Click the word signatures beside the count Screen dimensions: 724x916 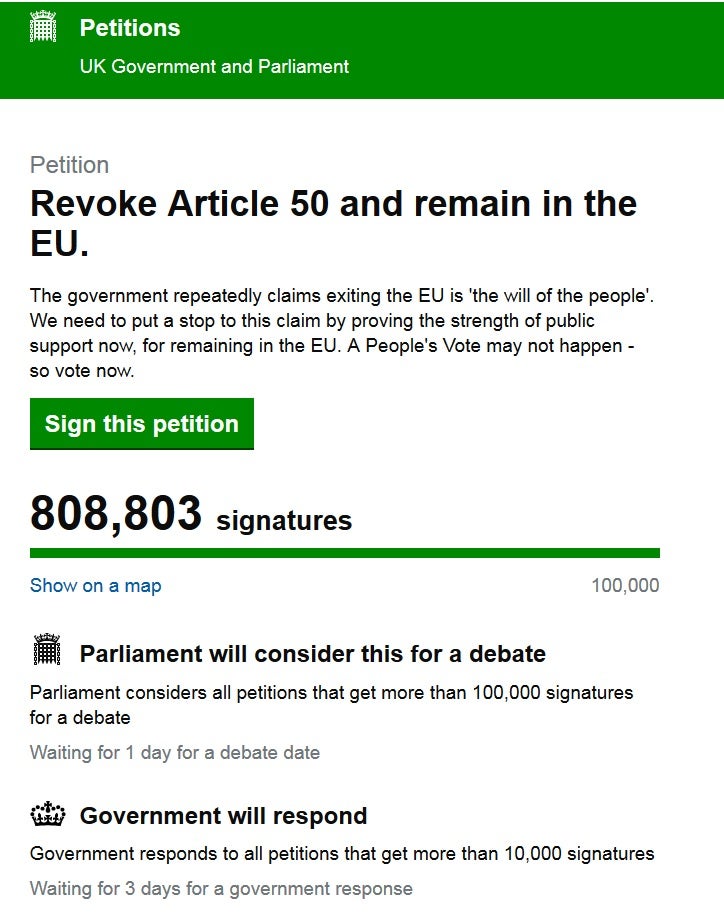point(284,521)
